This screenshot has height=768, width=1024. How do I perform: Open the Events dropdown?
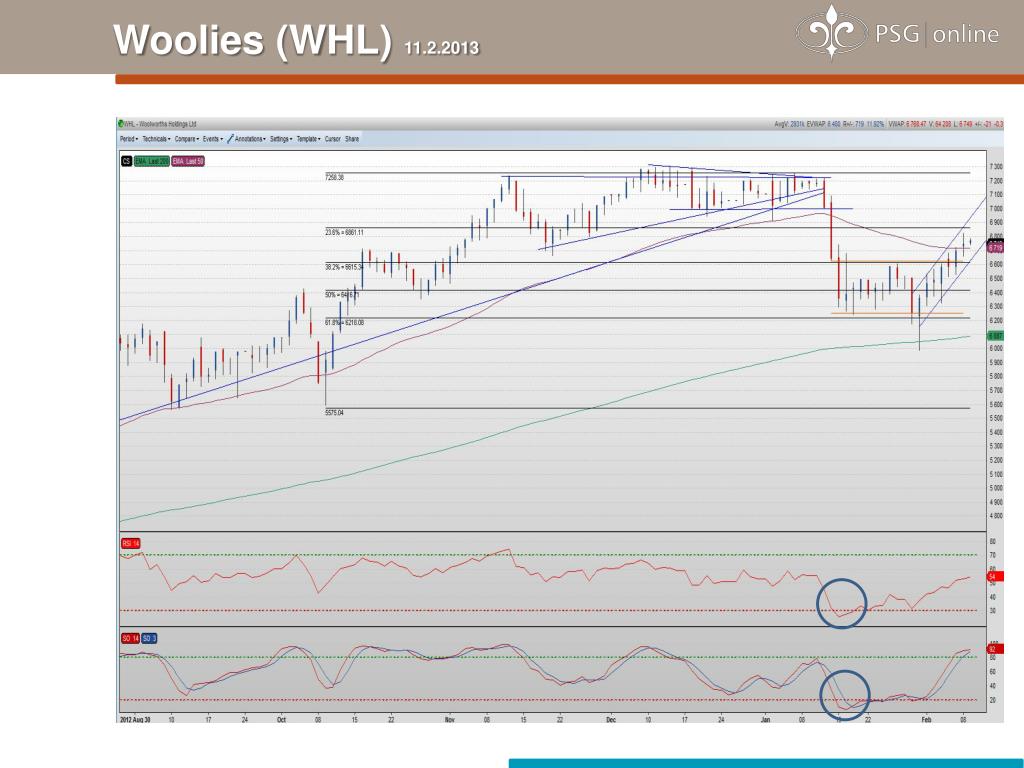212,139
